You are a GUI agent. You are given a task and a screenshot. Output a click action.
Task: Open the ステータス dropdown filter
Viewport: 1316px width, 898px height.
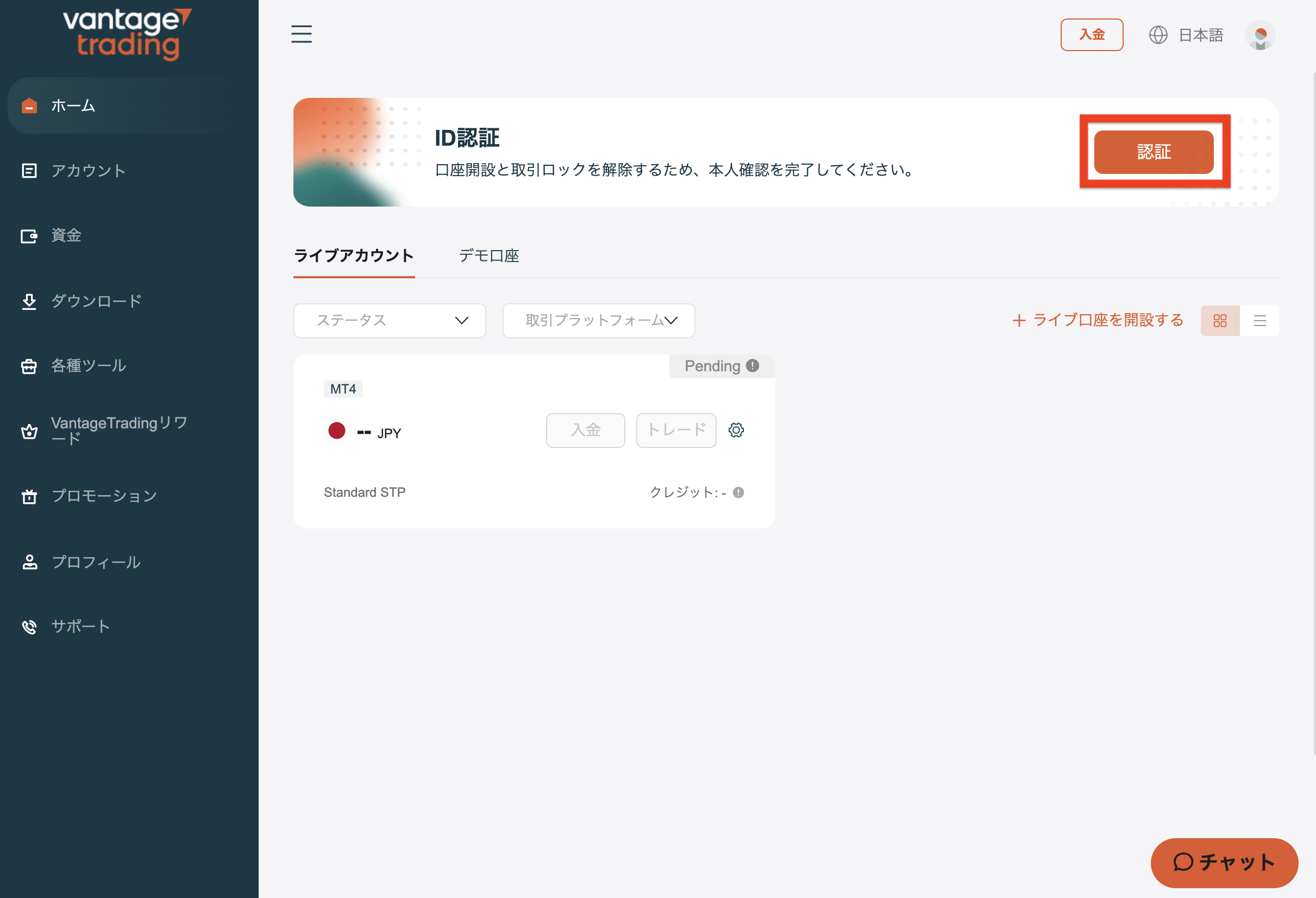coord(389,321)
